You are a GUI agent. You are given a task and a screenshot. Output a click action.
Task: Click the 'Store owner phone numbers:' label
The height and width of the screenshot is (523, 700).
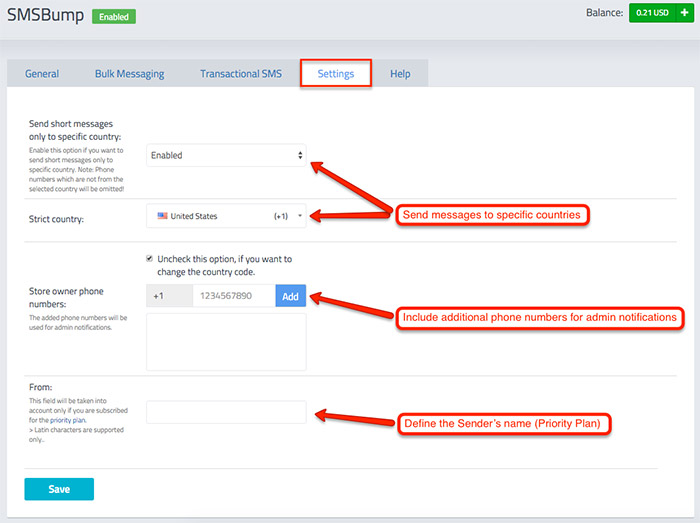pyautogui.click(x=66, y=298)
